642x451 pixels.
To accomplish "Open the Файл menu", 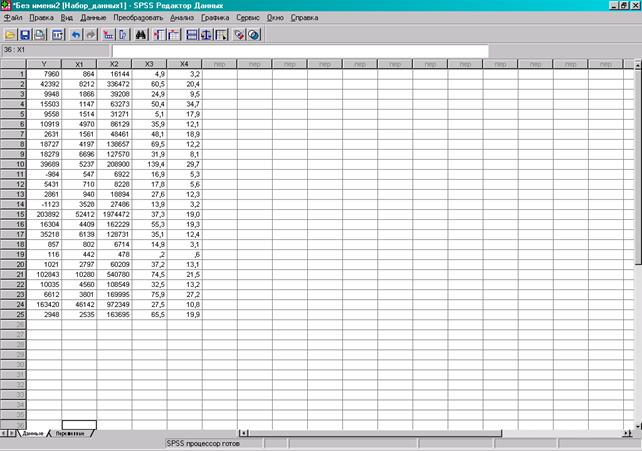I will 13,18.
